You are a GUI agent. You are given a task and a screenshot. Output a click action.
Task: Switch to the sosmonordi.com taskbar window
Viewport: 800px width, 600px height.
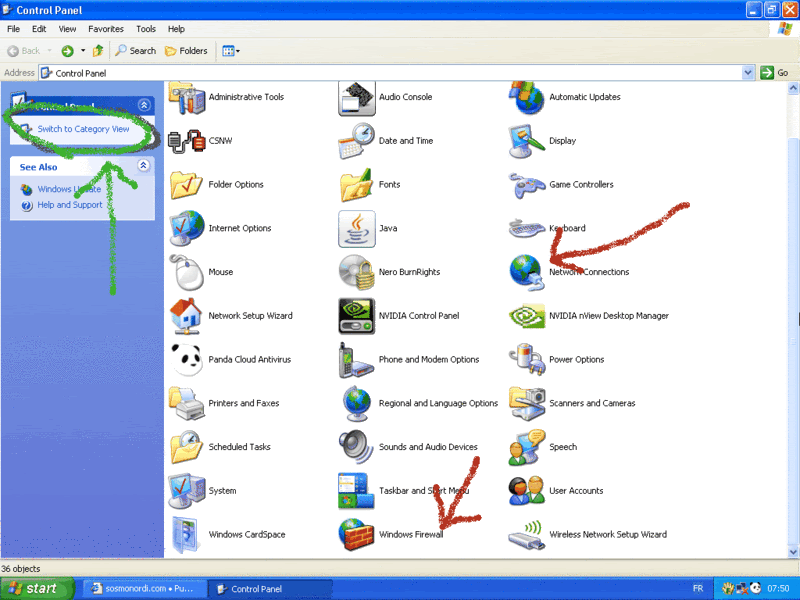tap(144, 589)
